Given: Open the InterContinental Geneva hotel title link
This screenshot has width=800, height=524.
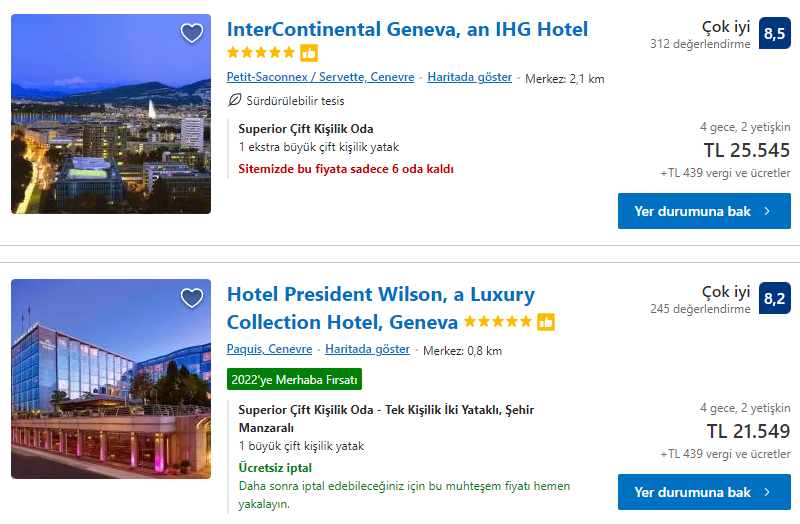Looking at the screenshot, I should (x=407, y=29).
